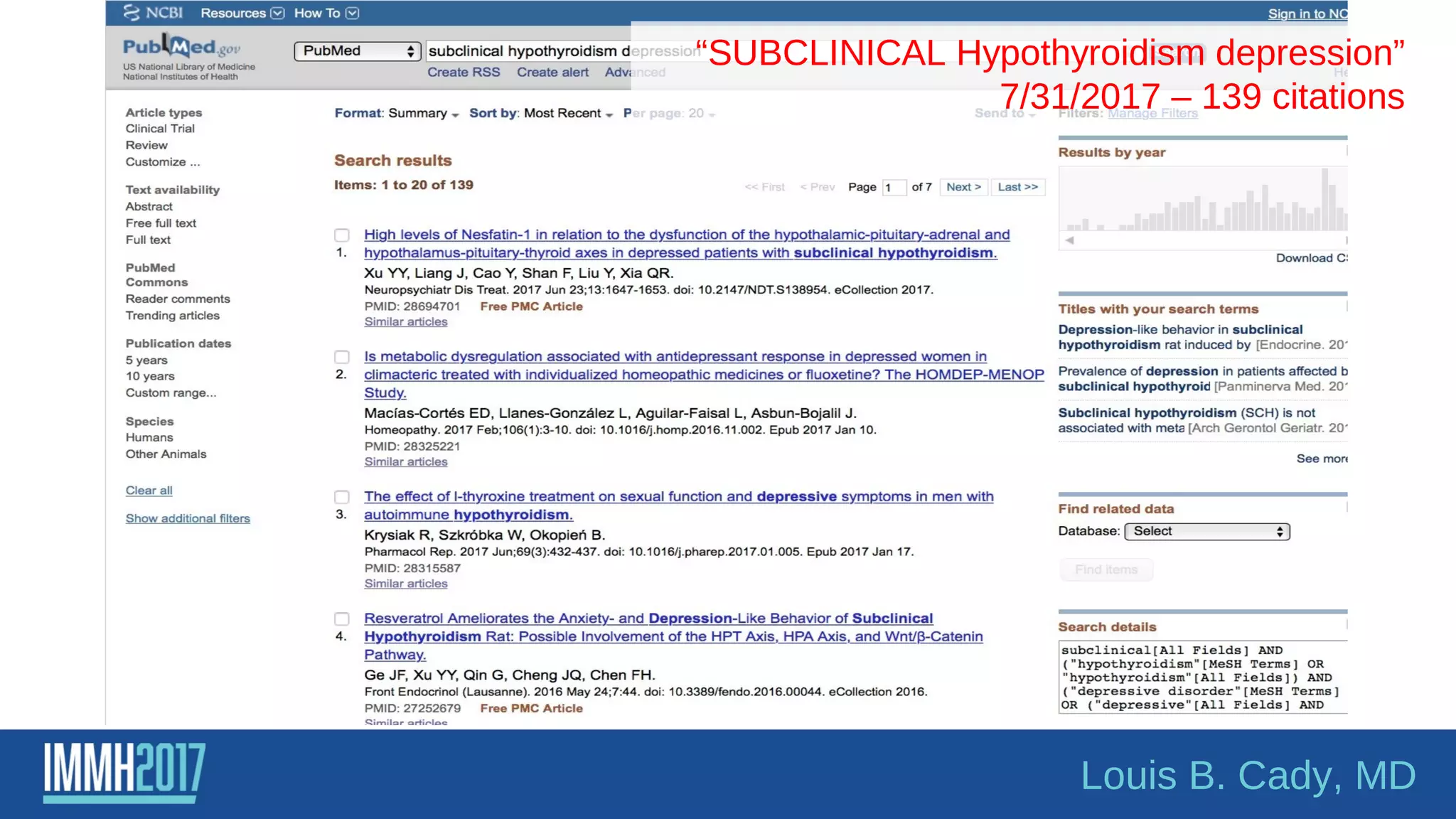The width and height of the screenshot is (1456, 819).
Task: Filter by Review article type
Action: 146,145
